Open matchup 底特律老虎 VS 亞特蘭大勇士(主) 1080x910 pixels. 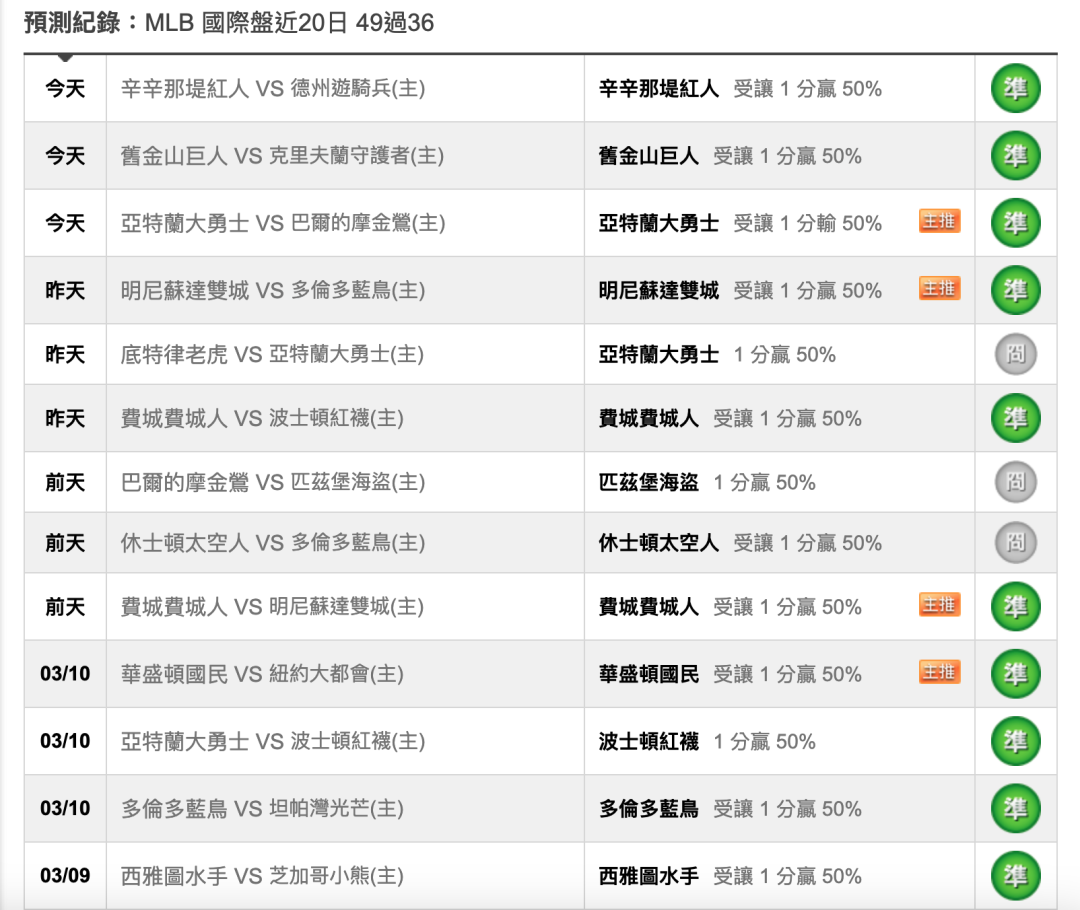272,354
